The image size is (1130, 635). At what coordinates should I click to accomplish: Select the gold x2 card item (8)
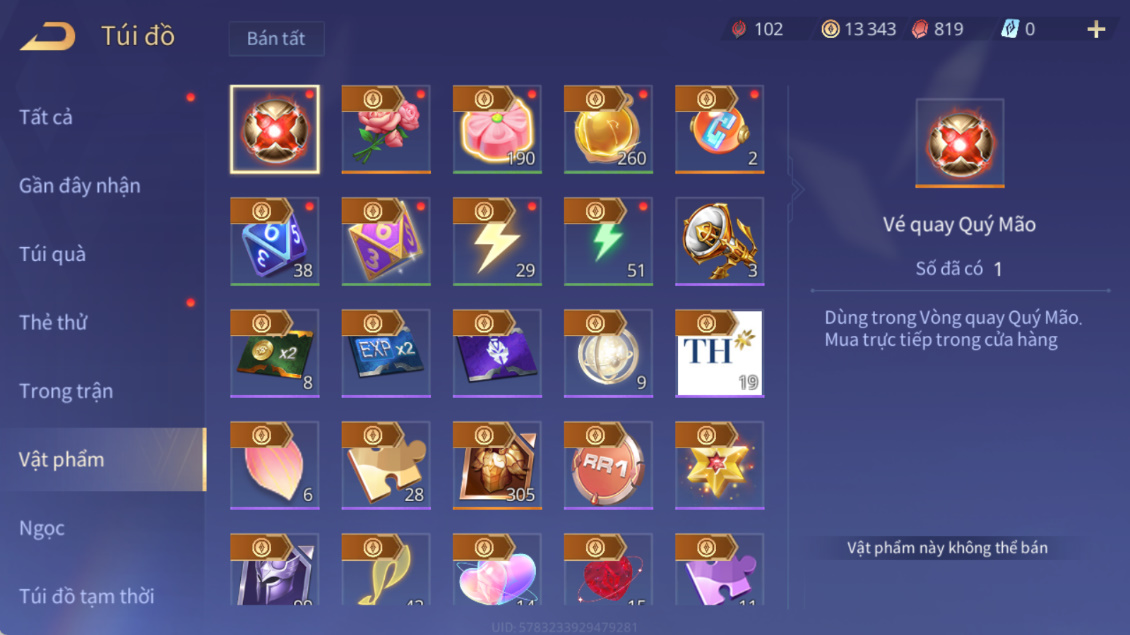tap(275, 353)
